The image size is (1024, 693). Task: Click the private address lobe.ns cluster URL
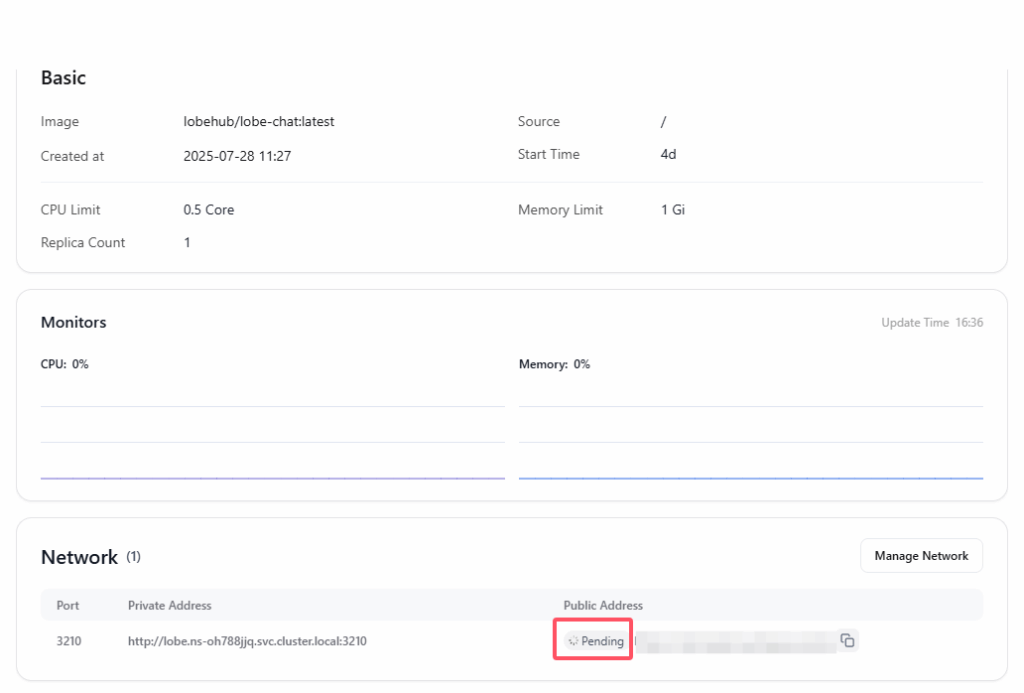[x=247, y=641]
